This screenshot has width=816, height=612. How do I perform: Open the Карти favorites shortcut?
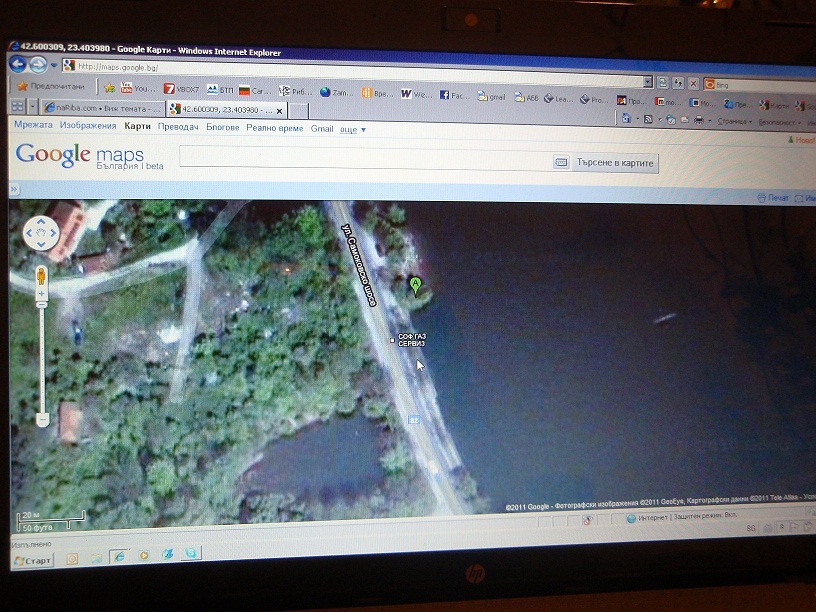point(773,105)
